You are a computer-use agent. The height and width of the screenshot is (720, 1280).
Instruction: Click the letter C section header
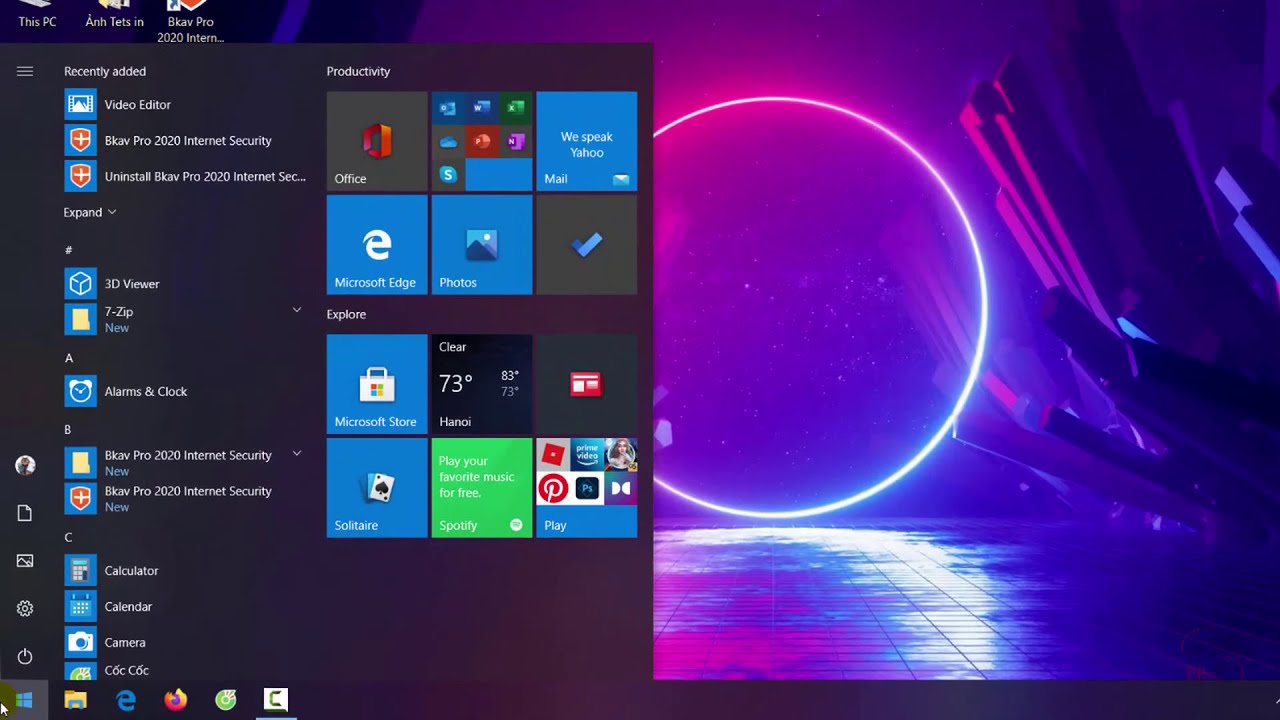[x=68, y=538]
